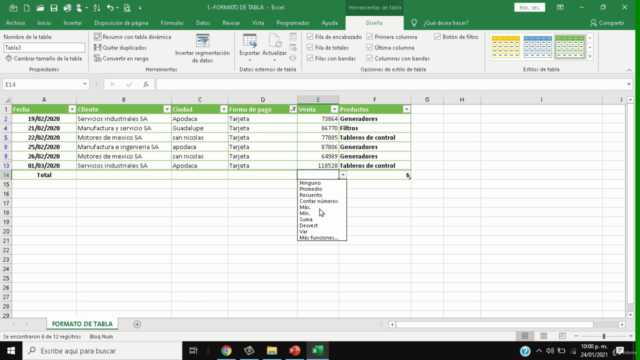Screen dimensions: 640x360
Task: Click the Save floppy disk icon
Action: pos(53,8)
